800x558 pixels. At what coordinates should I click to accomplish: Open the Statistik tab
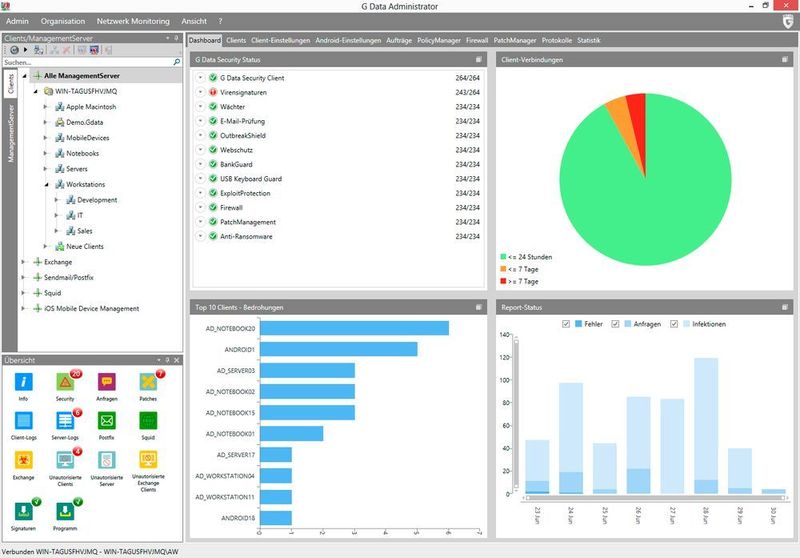(589, 40)
